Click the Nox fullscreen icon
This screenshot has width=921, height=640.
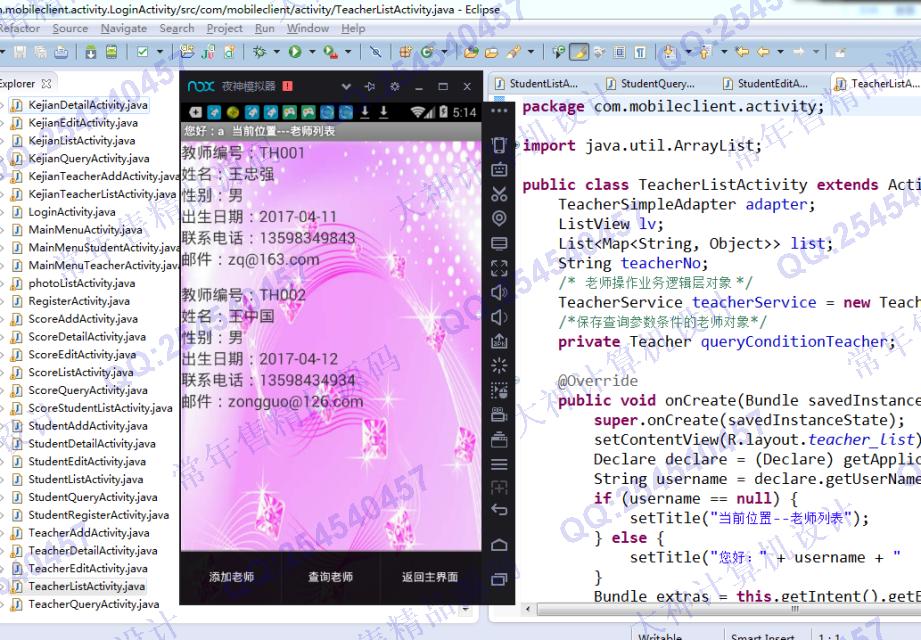tap(499, 268)
